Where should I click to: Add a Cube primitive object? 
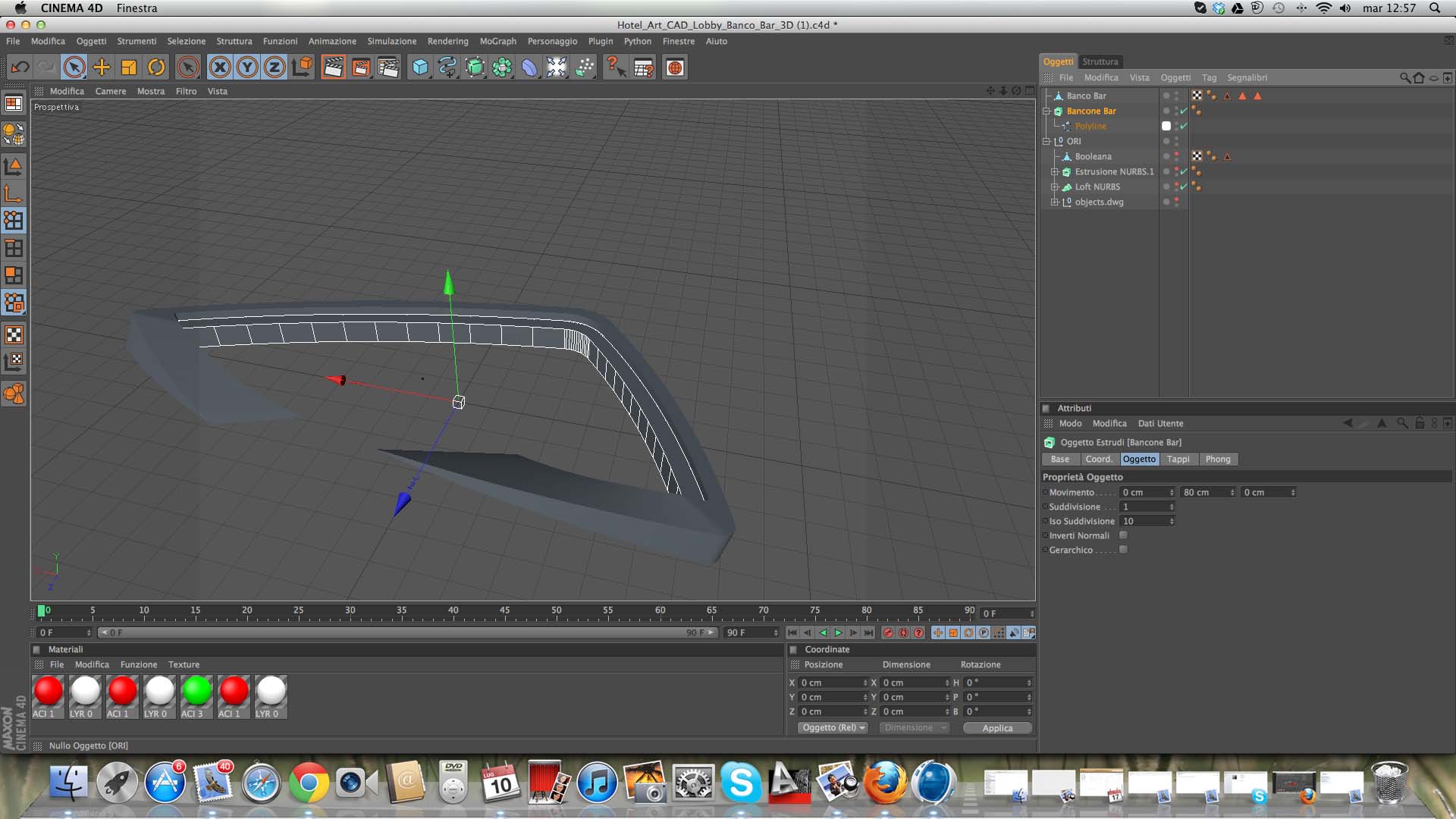(x=419, y=67)
